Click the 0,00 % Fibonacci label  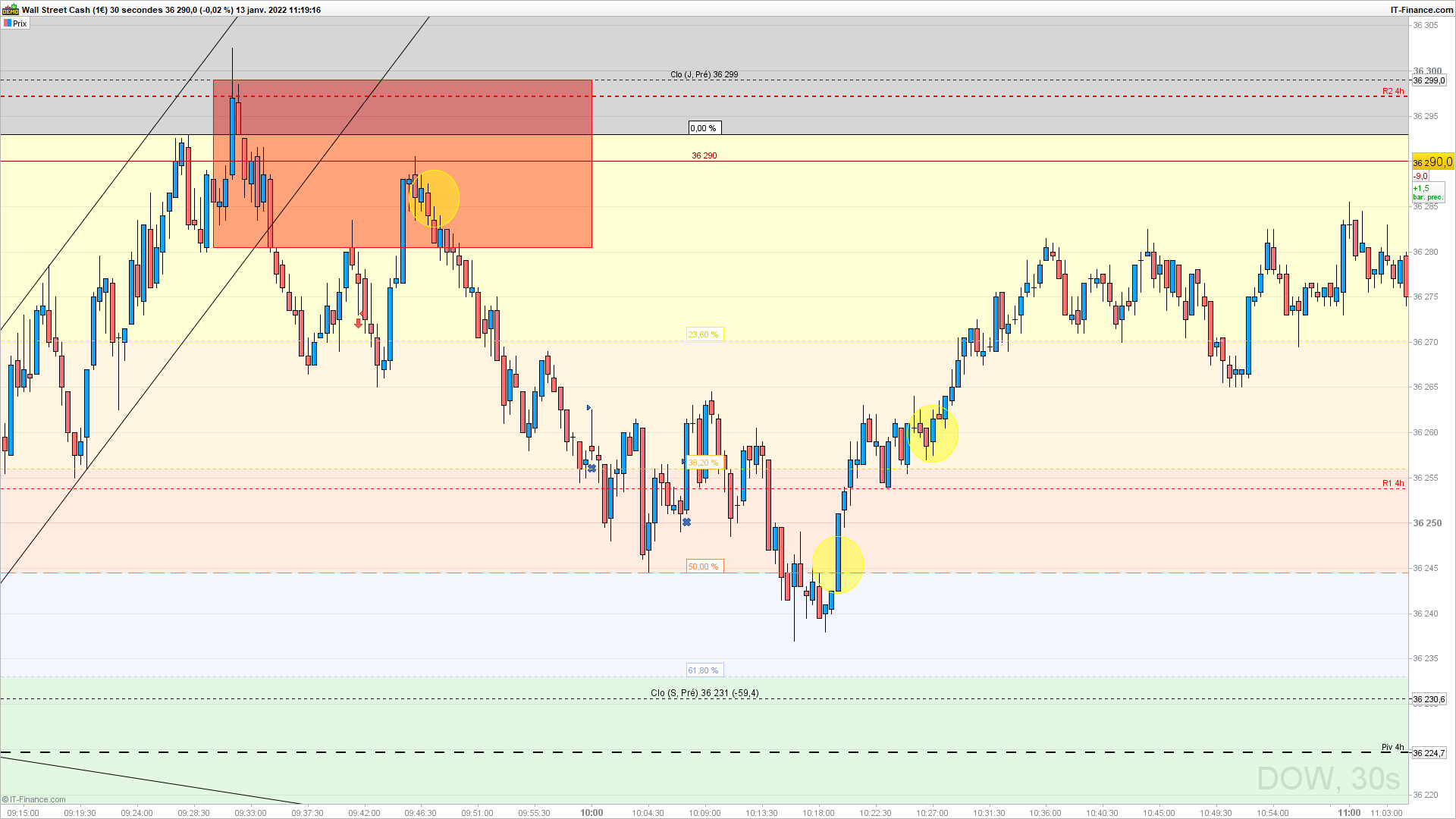pos(704,128)
